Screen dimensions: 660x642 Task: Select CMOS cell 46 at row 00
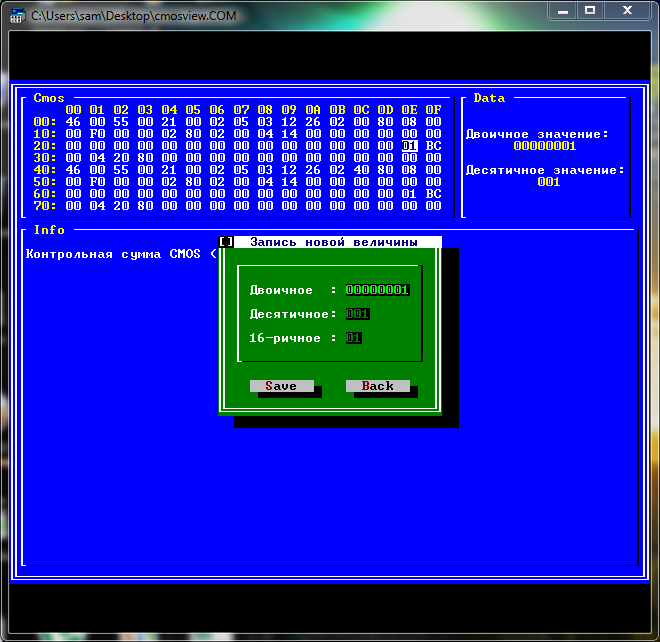click(73, 122)
